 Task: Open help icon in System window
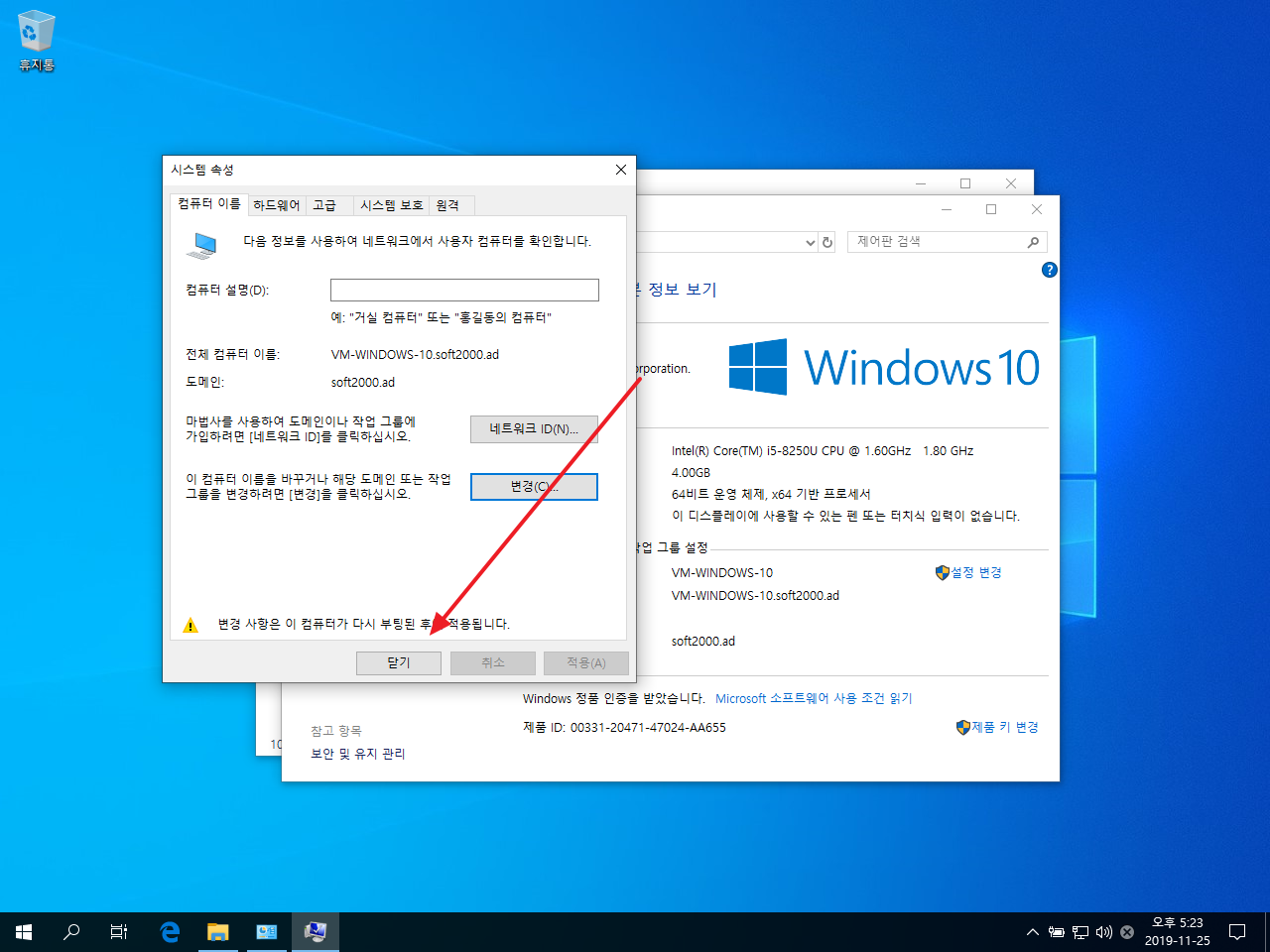tap(1050, 270)
